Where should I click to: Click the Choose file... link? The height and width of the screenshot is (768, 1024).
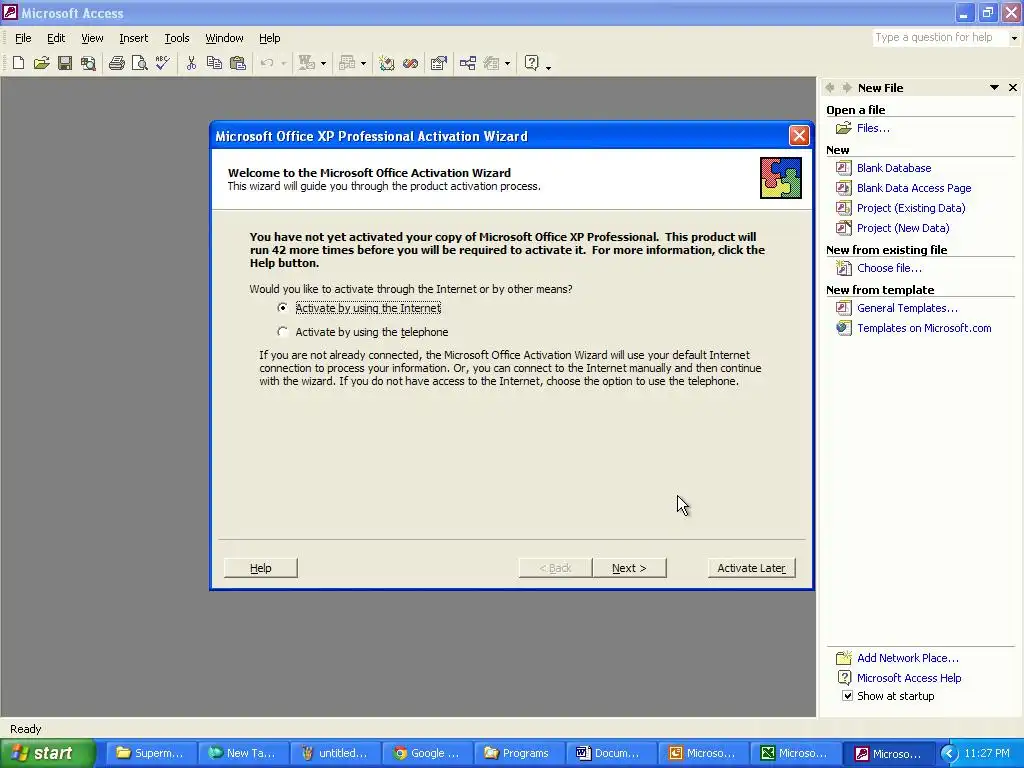coord(889,268)
